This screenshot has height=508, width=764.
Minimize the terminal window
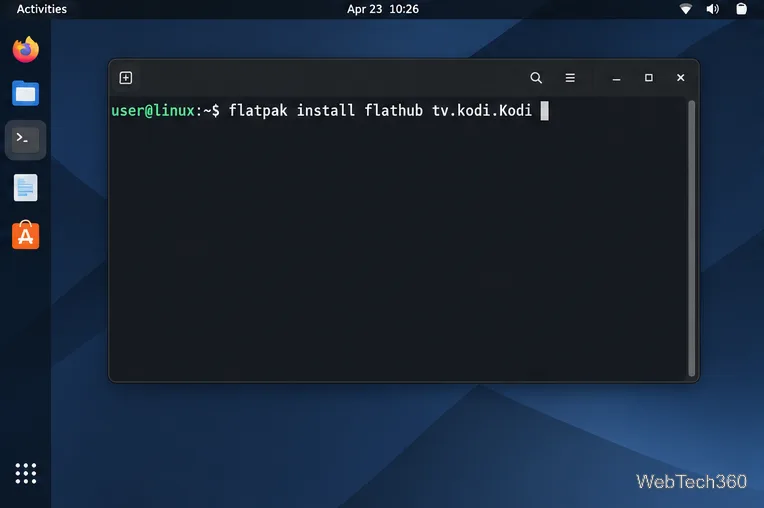point(616,78)
